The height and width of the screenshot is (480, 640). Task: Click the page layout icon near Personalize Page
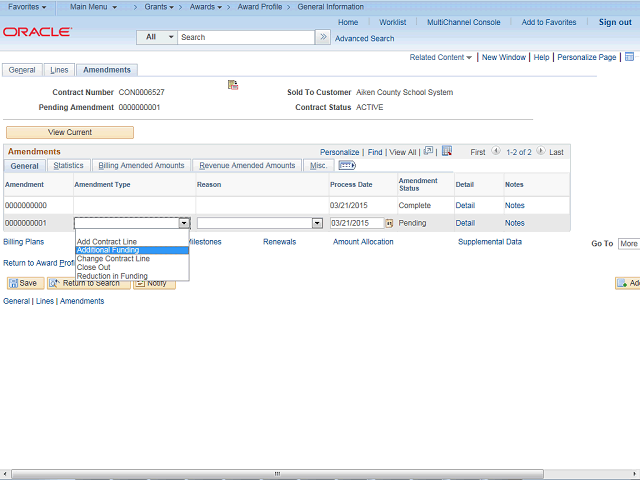(629, 57)
